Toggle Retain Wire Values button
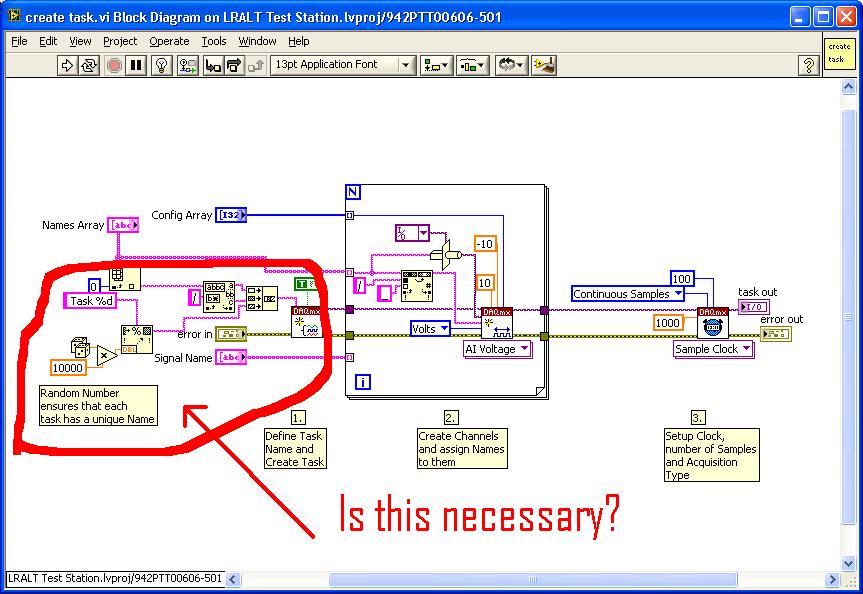Screen dimensions: 863x594 pyautogui.click(x=188, y=66)
